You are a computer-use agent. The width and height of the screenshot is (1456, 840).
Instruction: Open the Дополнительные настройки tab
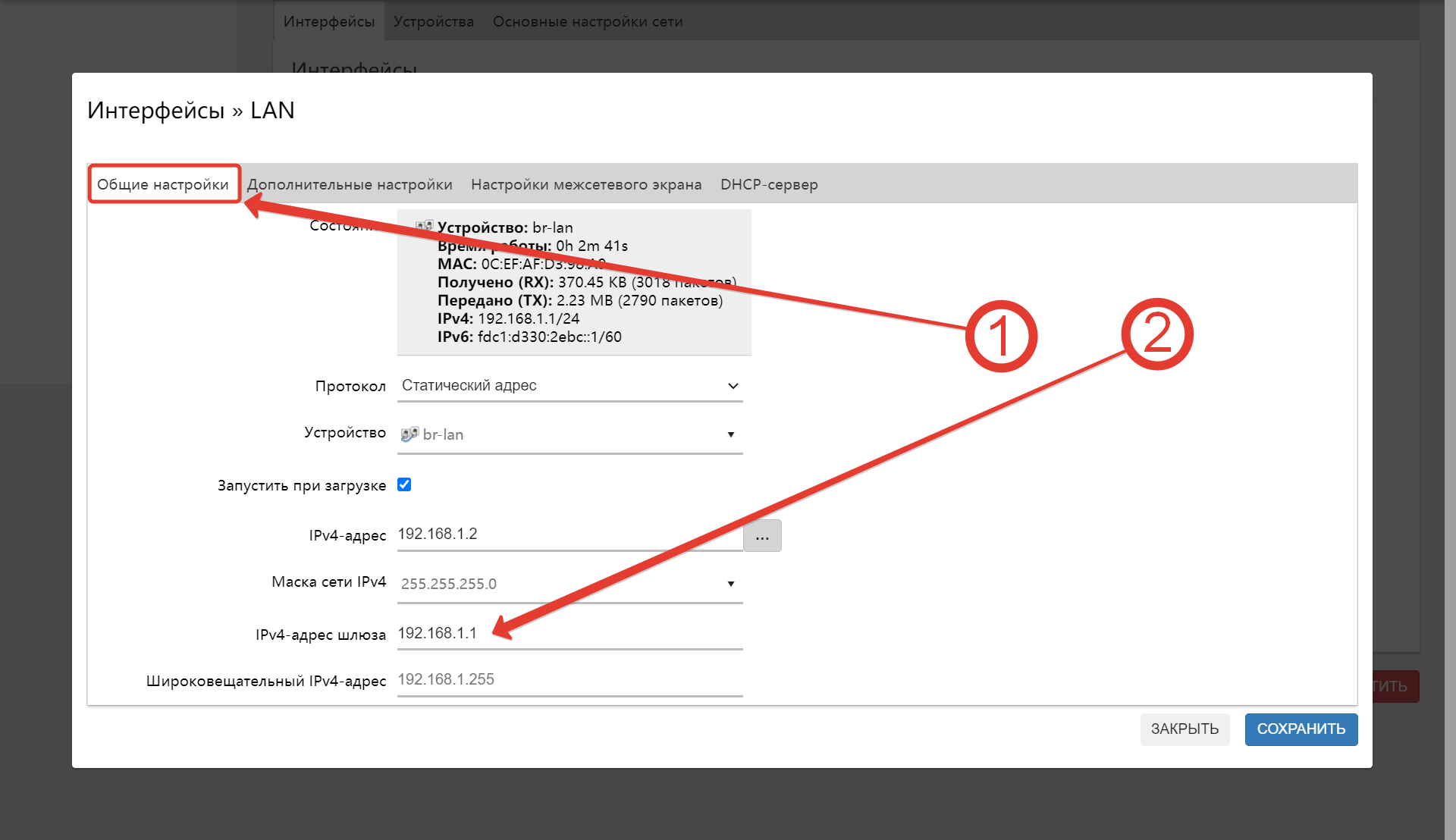click(350, 184)
